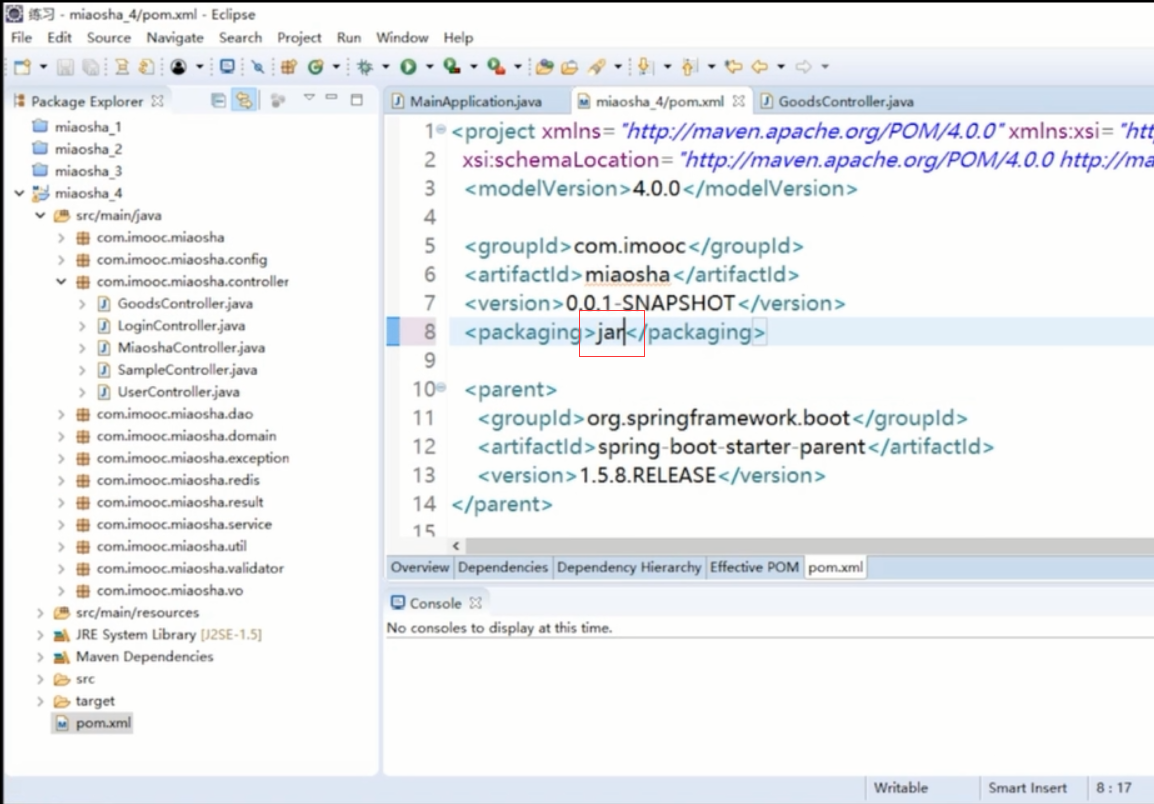Toggle Link with Editor in Package Explorer

click(x=243, y=100)
